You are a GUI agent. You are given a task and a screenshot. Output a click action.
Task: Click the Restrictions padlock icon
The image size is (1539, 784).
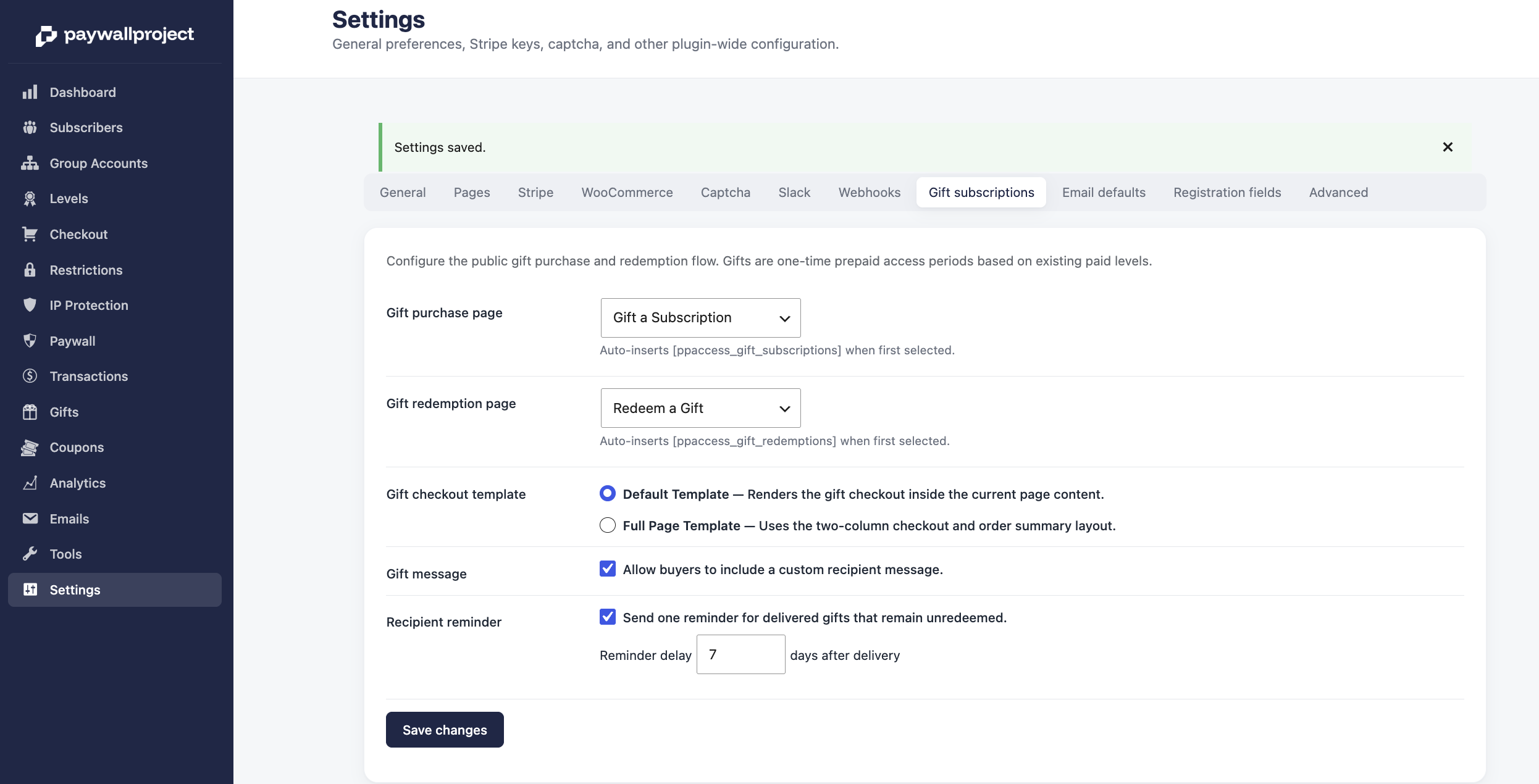30,270
